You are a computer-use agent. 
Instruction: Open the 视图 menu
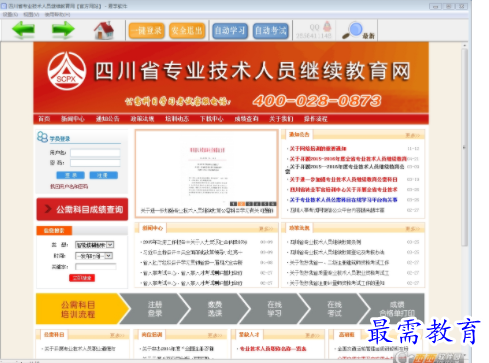pyautogui.click(x=31, y=14)
